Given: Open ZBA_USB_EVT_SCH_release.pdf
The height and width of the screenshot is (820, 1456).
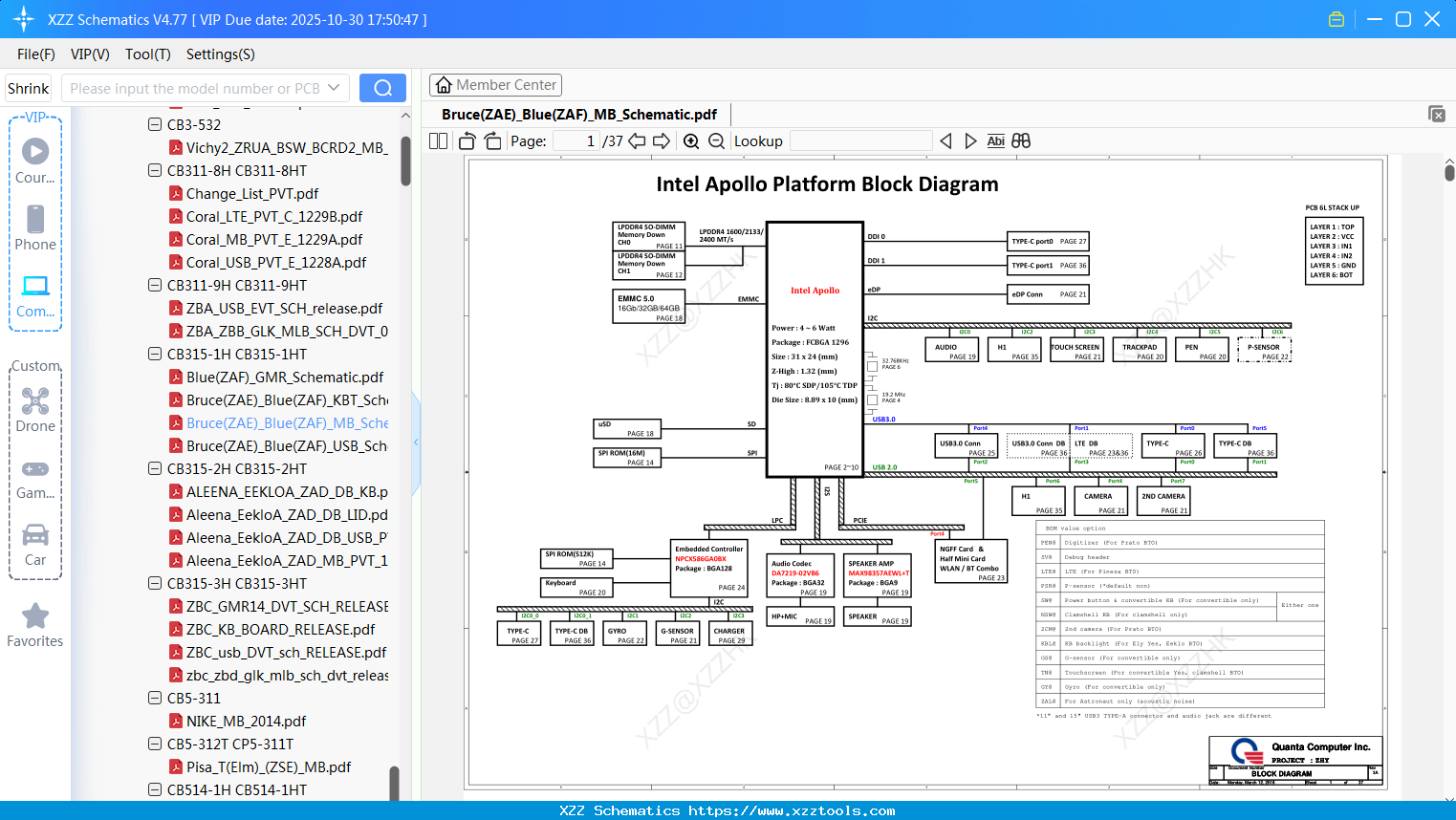Looking at the screenshot, I should [285, 308].
